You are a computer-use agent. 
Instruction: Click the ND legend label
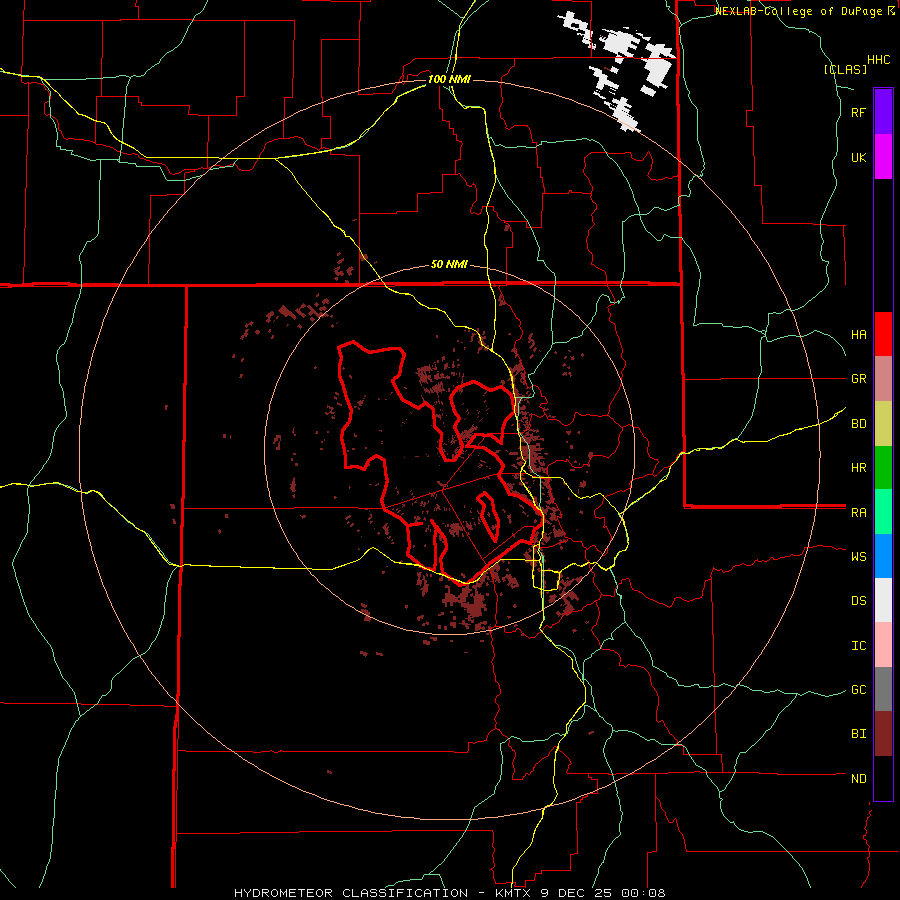[858, 779]
